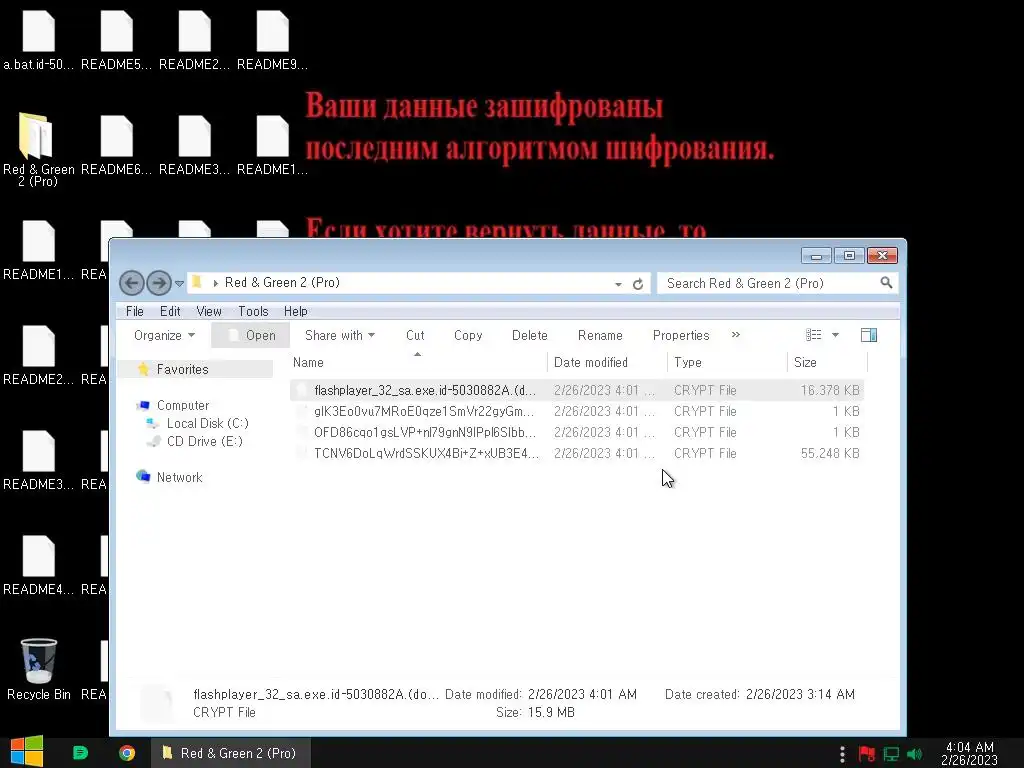Open CD Drive (E:) in navigation pane
1024x768 pixels.
pos(204,441)
